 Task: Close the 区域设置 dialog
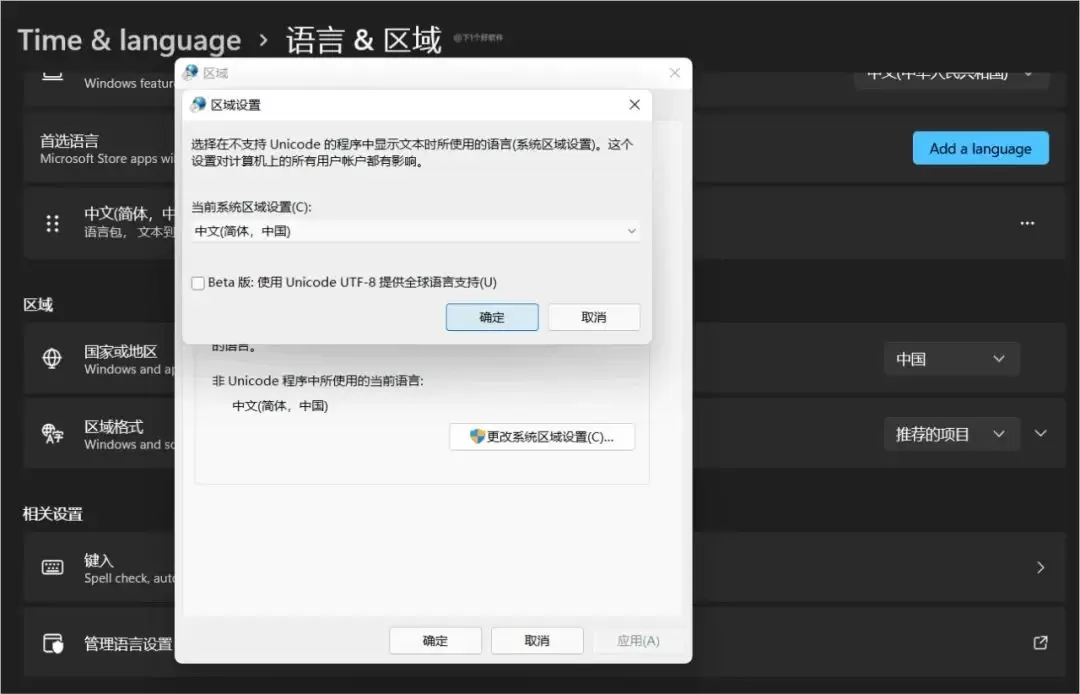click(634, 105)
